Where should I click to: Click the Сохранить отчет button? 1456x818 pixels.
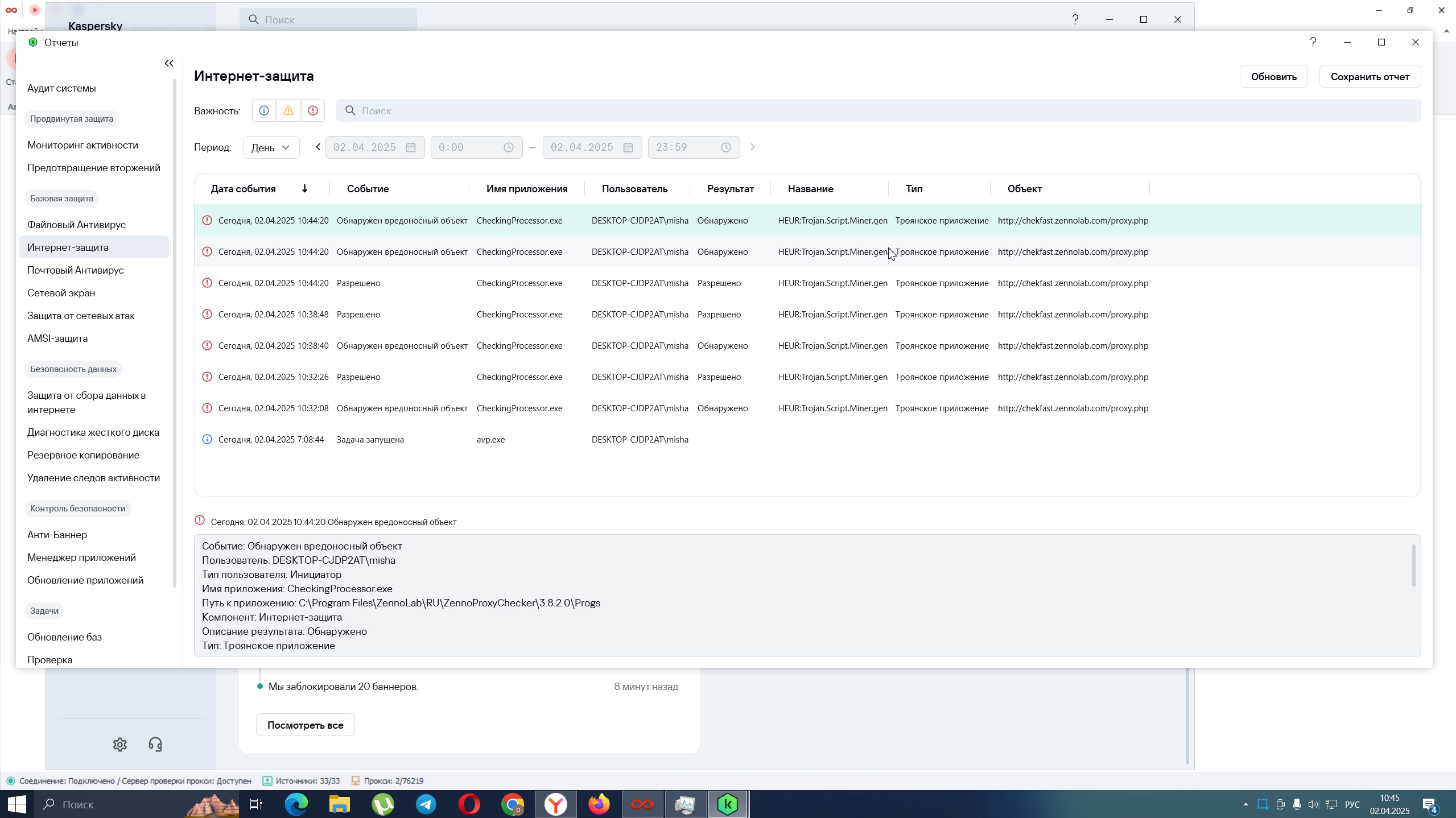[x=1370, y=77]
